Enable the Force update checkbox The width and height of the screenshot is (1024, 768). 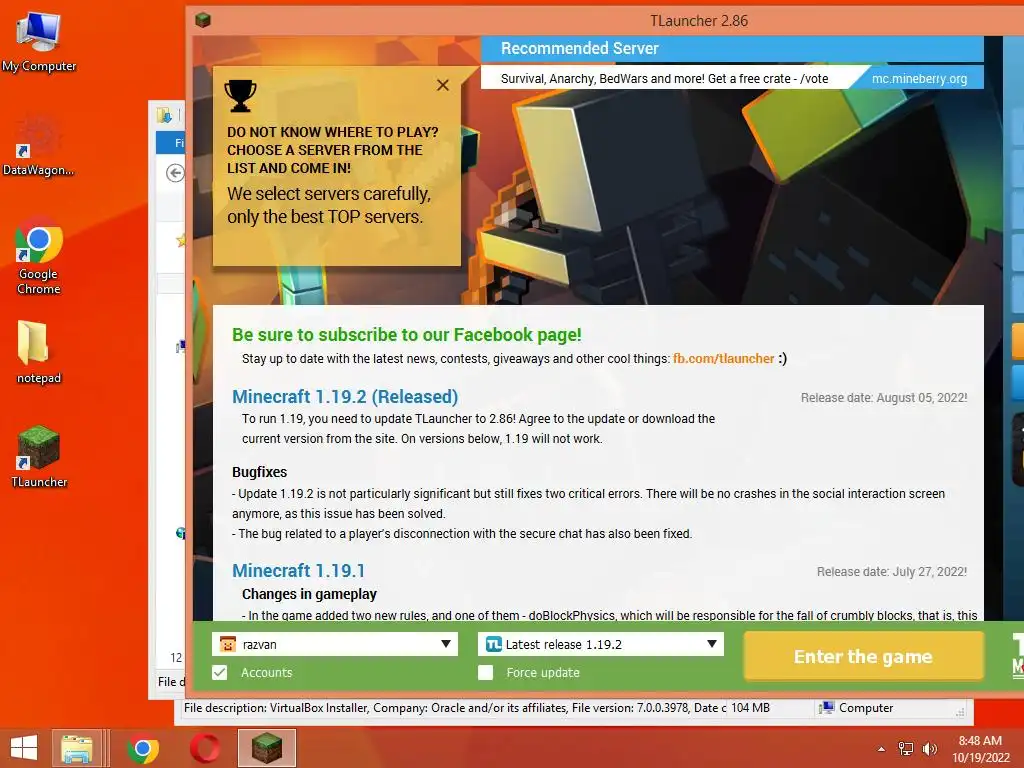click(x=485, y=673)
